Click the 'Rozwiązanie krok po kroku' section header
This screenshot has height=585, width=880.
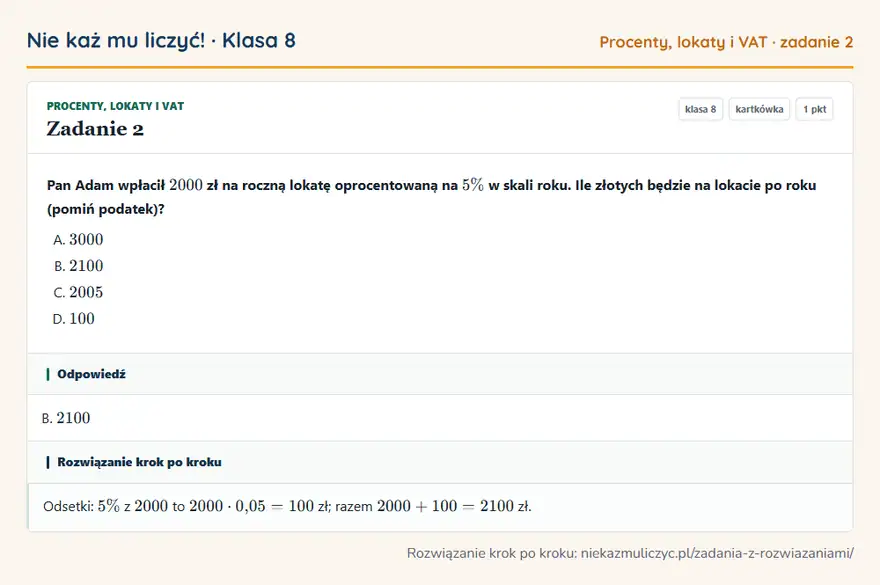[x=139, y=462]
